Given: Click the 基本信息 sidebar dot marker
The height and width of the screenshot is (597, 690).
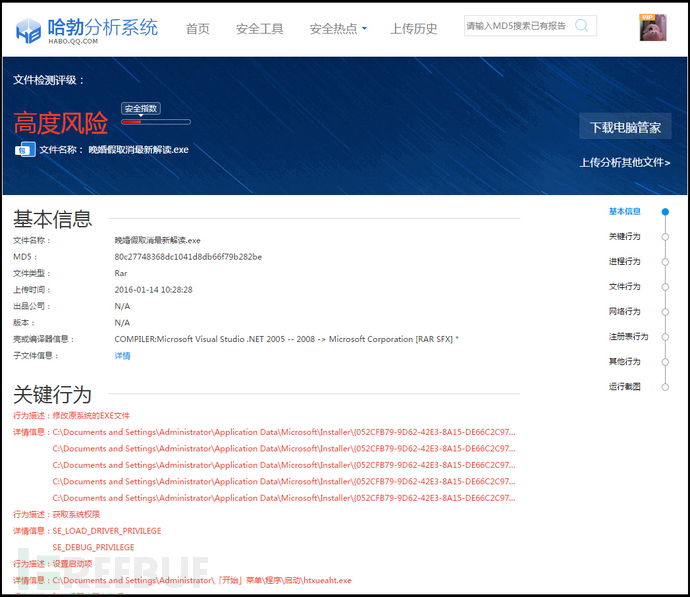Looking at the screenshot, I should coord(665,212).
